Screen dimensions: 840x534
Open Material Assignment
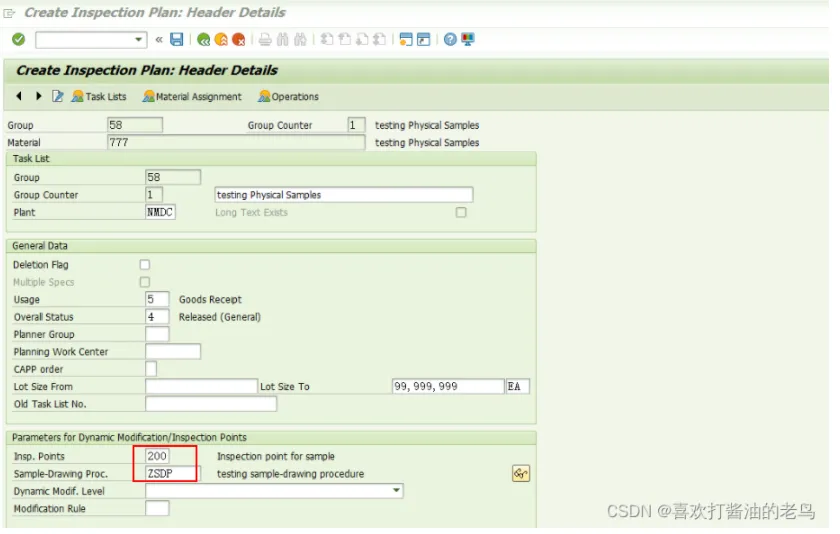coord(192,97)
